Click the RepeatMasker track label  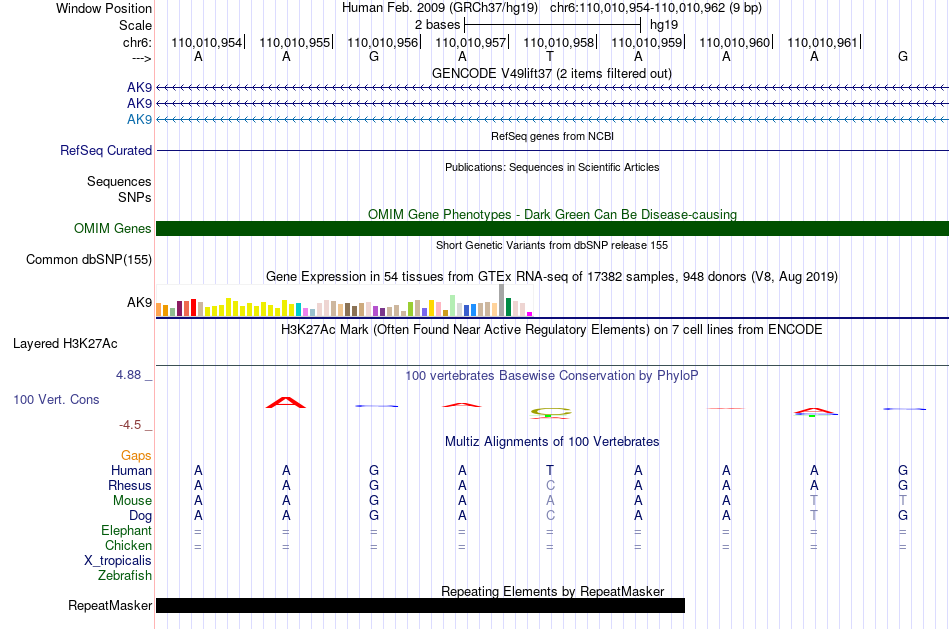tap(110, 605)
